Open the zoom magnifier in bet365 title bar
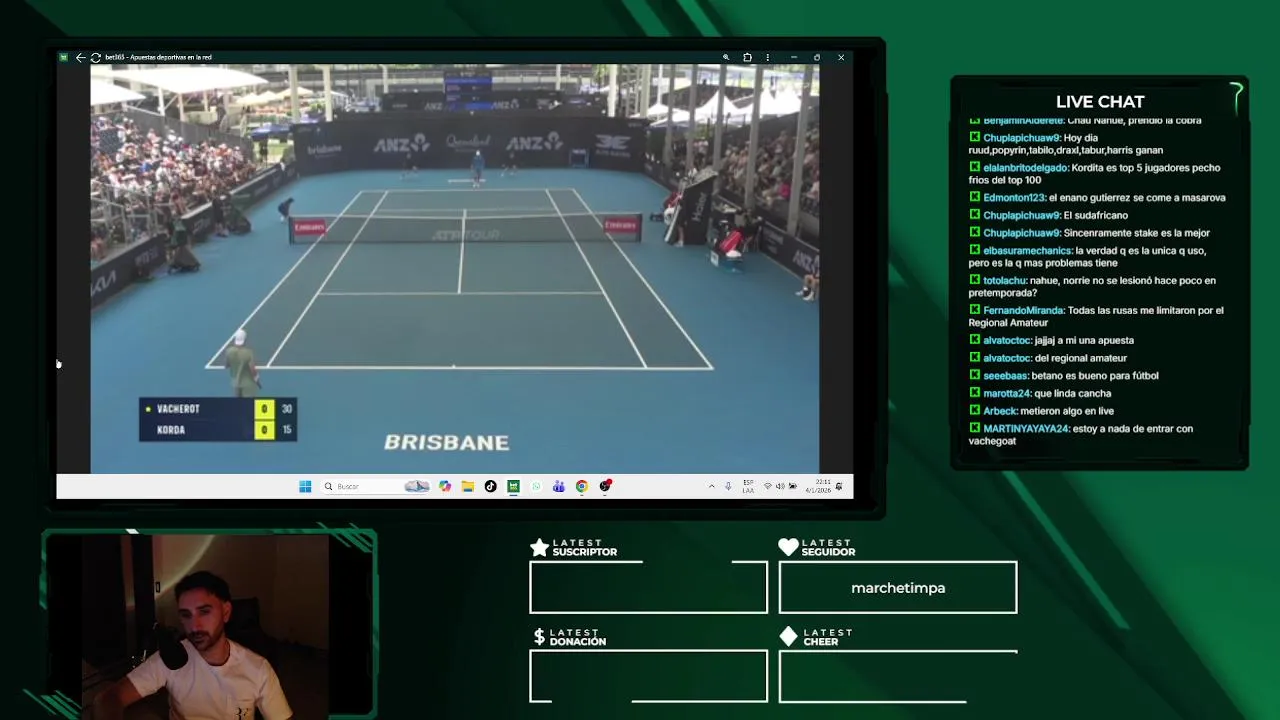The height and width of the screenshot is (720, 1280). pyautogui.click(x=726, y=57)
